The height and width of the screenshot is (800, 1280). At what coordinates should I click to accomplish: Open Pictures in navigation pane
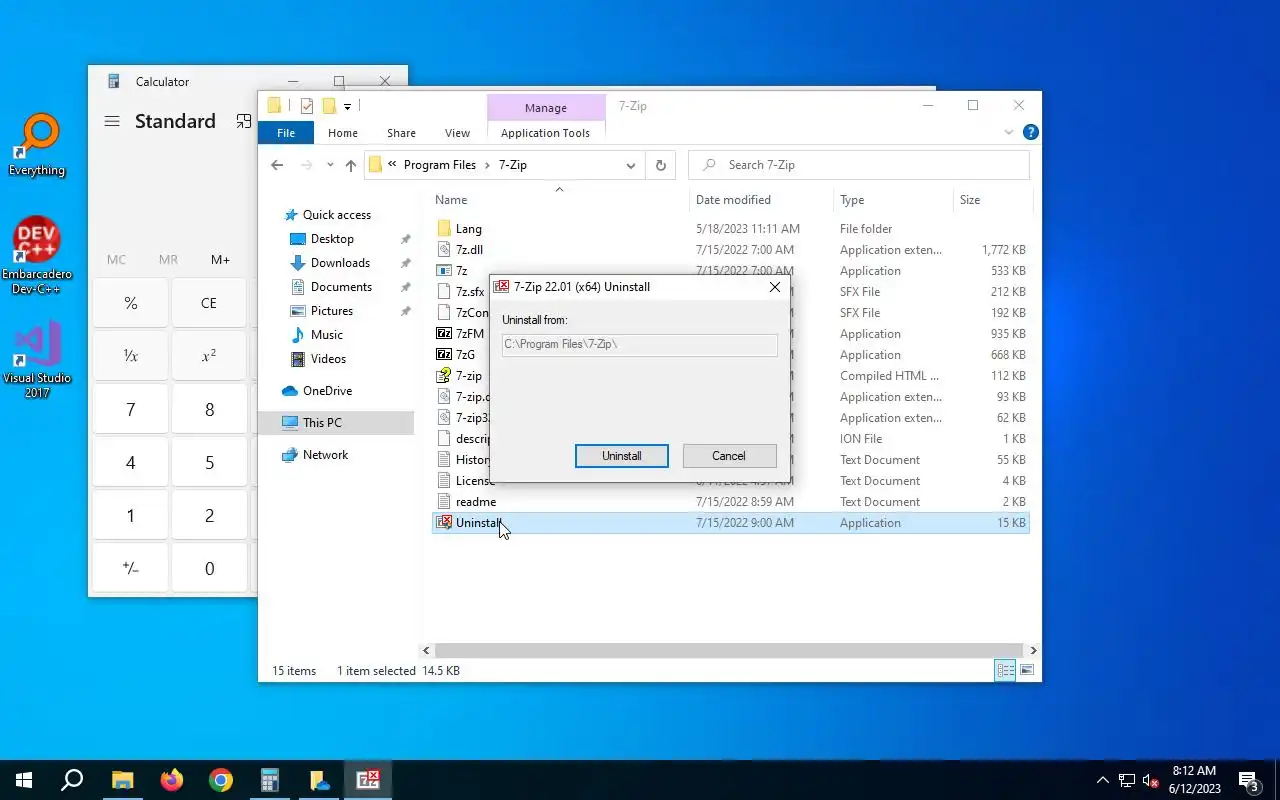(331, 311)
